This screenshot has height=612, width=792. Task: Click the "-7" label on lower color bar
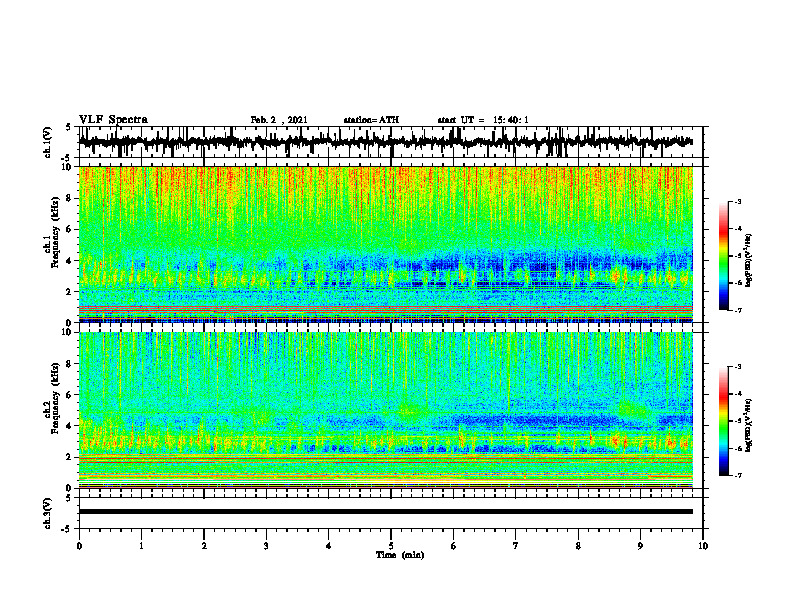[x=737, y=475]
